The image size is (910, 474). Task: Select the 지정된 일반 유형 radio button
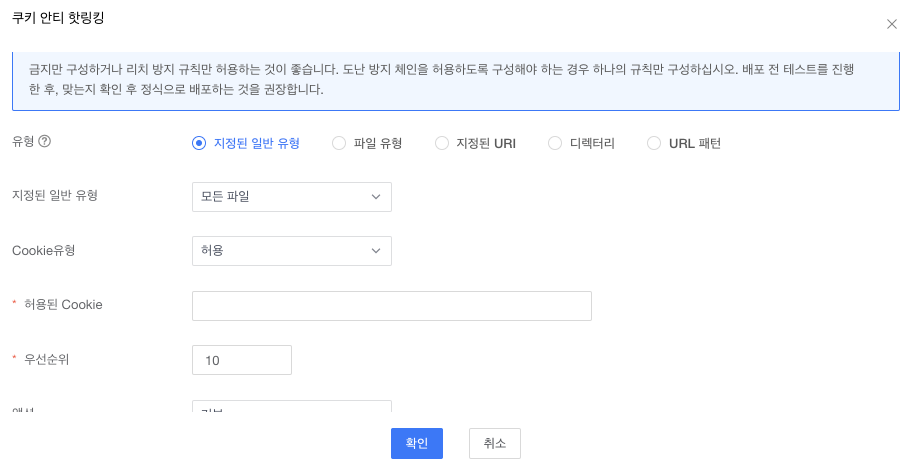198,143
